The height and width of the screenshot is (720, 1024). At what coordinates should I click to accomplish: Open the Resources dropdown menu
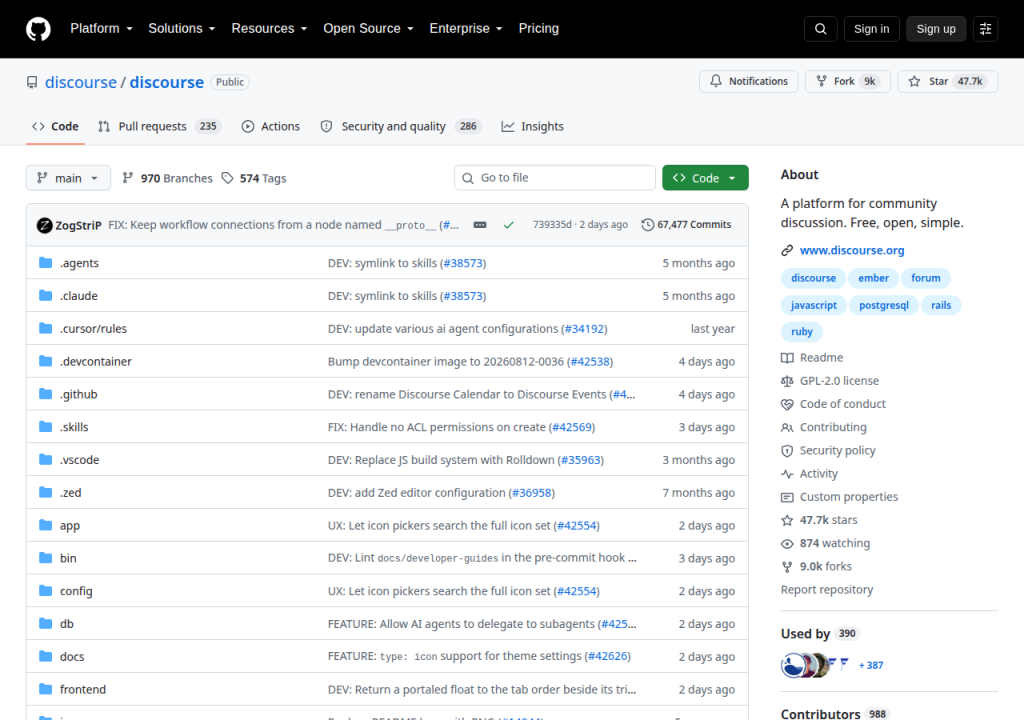[x=269, y=29]
